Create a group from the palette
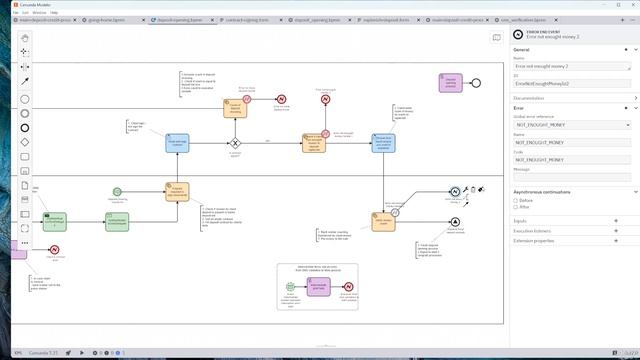 click(25, 229)
